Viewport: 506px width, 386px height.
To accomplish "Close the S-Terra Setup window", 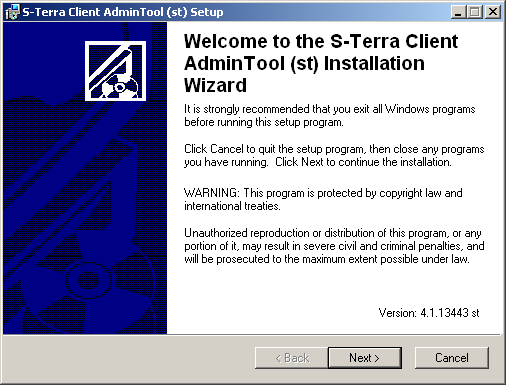I will click(x=493, y=12).
